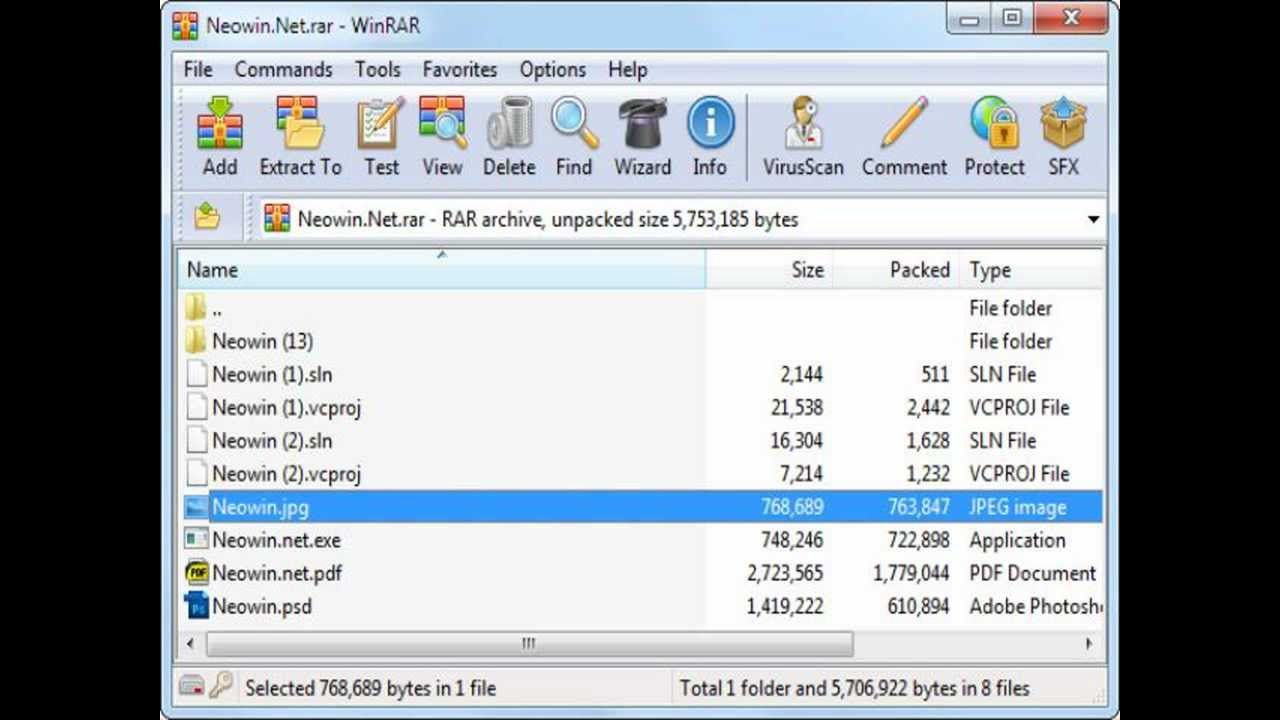This screenshot has width=1280, height=720.
Task: Go up one folder level icon
Action: [x=207, y=217]
